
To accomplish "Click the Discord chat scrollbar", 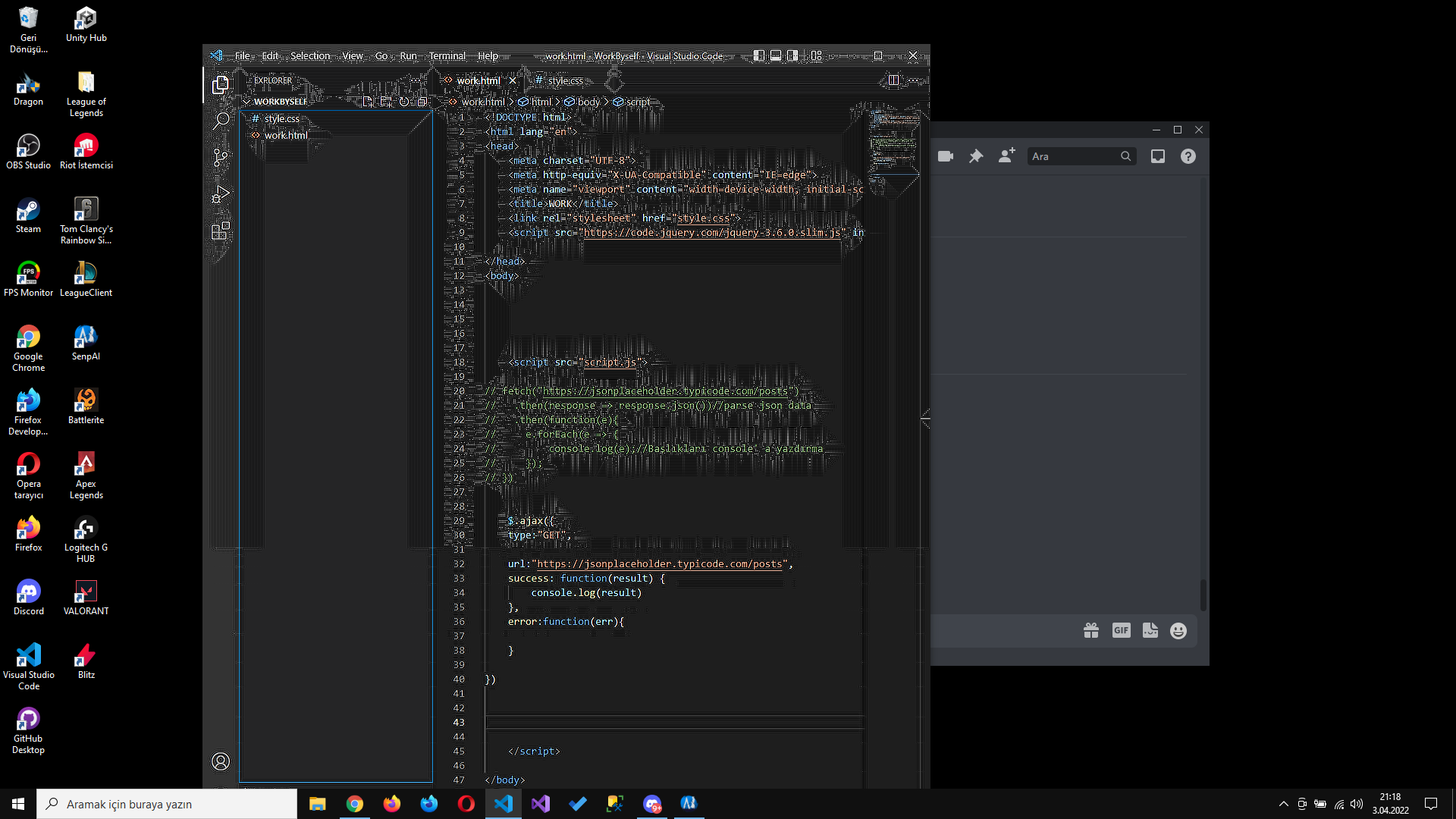I will (x=1203, y=595).
